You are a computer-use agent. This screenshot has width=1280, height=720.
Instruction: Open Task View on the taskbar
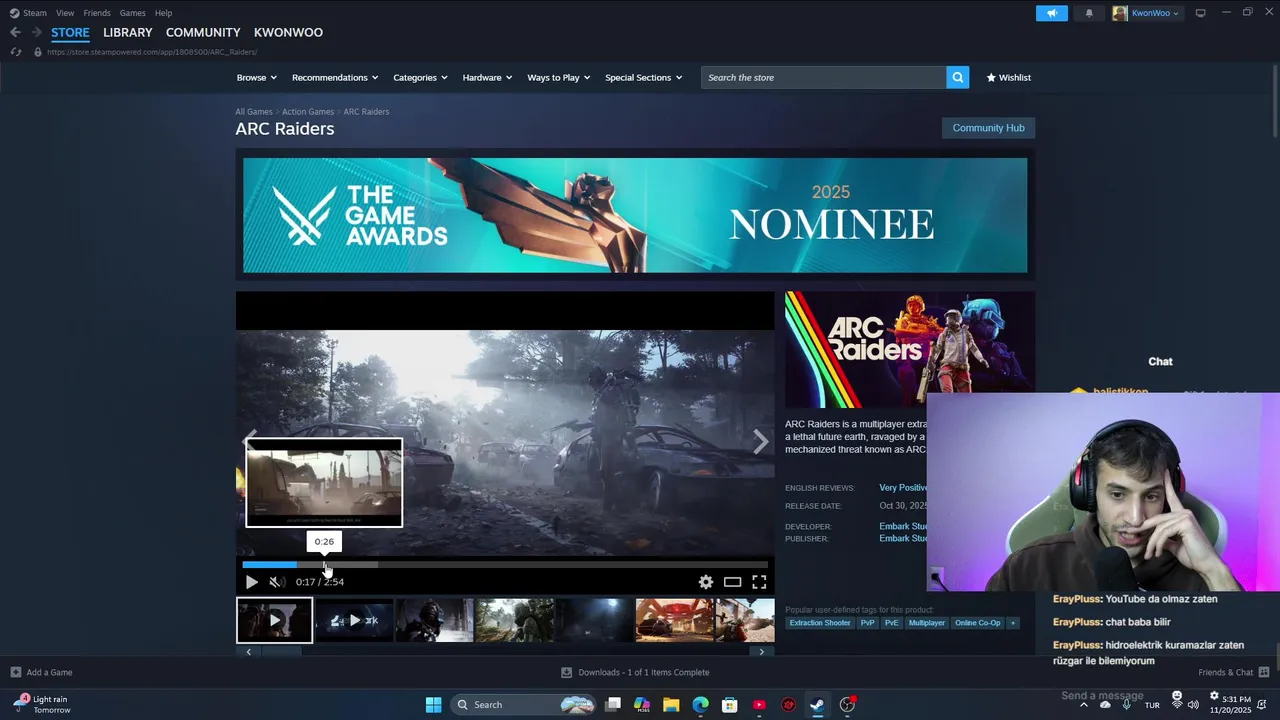click(x=613, y=705)
